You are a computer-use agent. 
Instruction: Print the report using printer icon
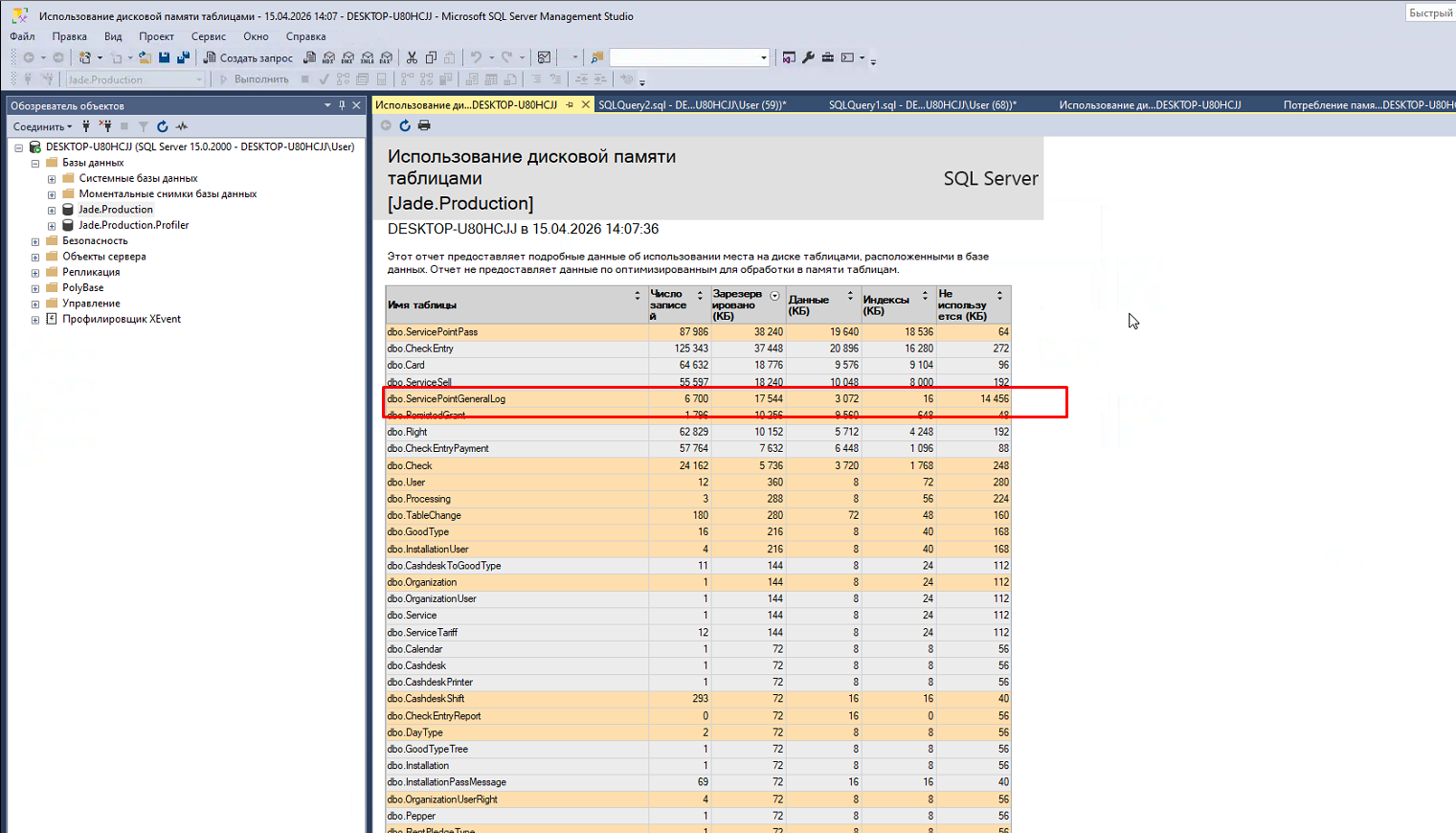(424, 125)
